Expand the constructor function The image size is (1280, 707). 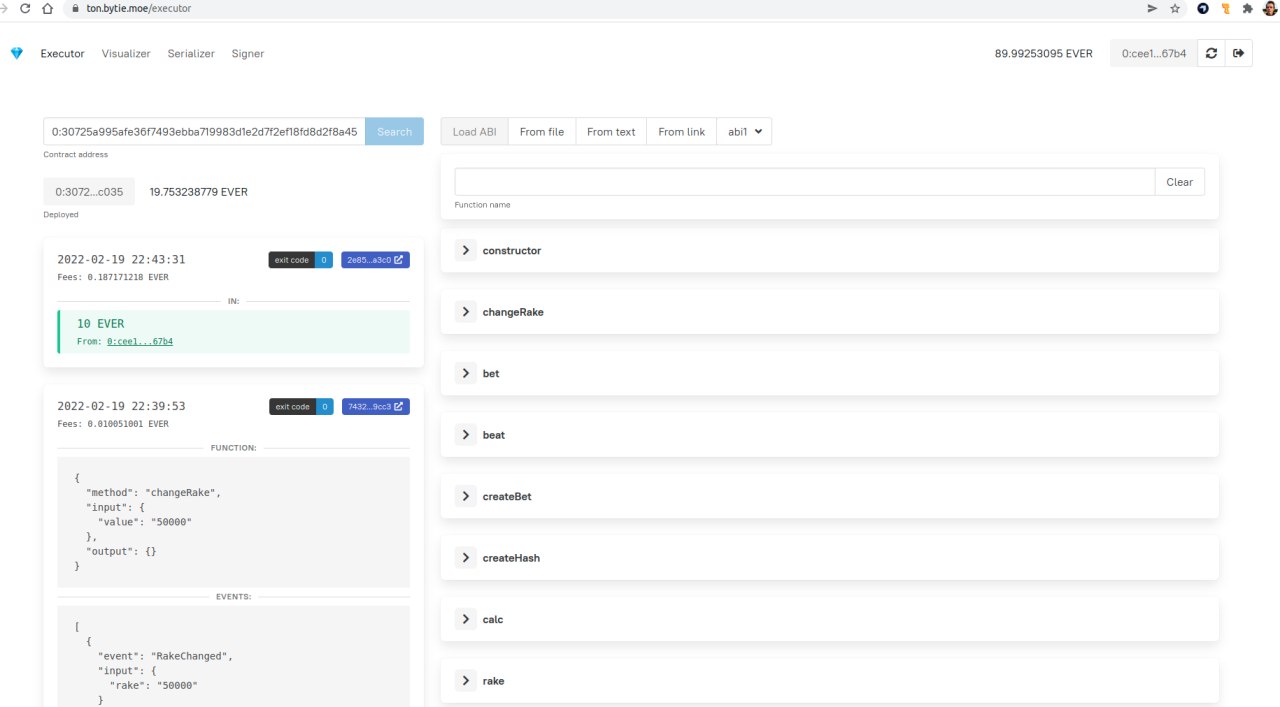[466, 250]
